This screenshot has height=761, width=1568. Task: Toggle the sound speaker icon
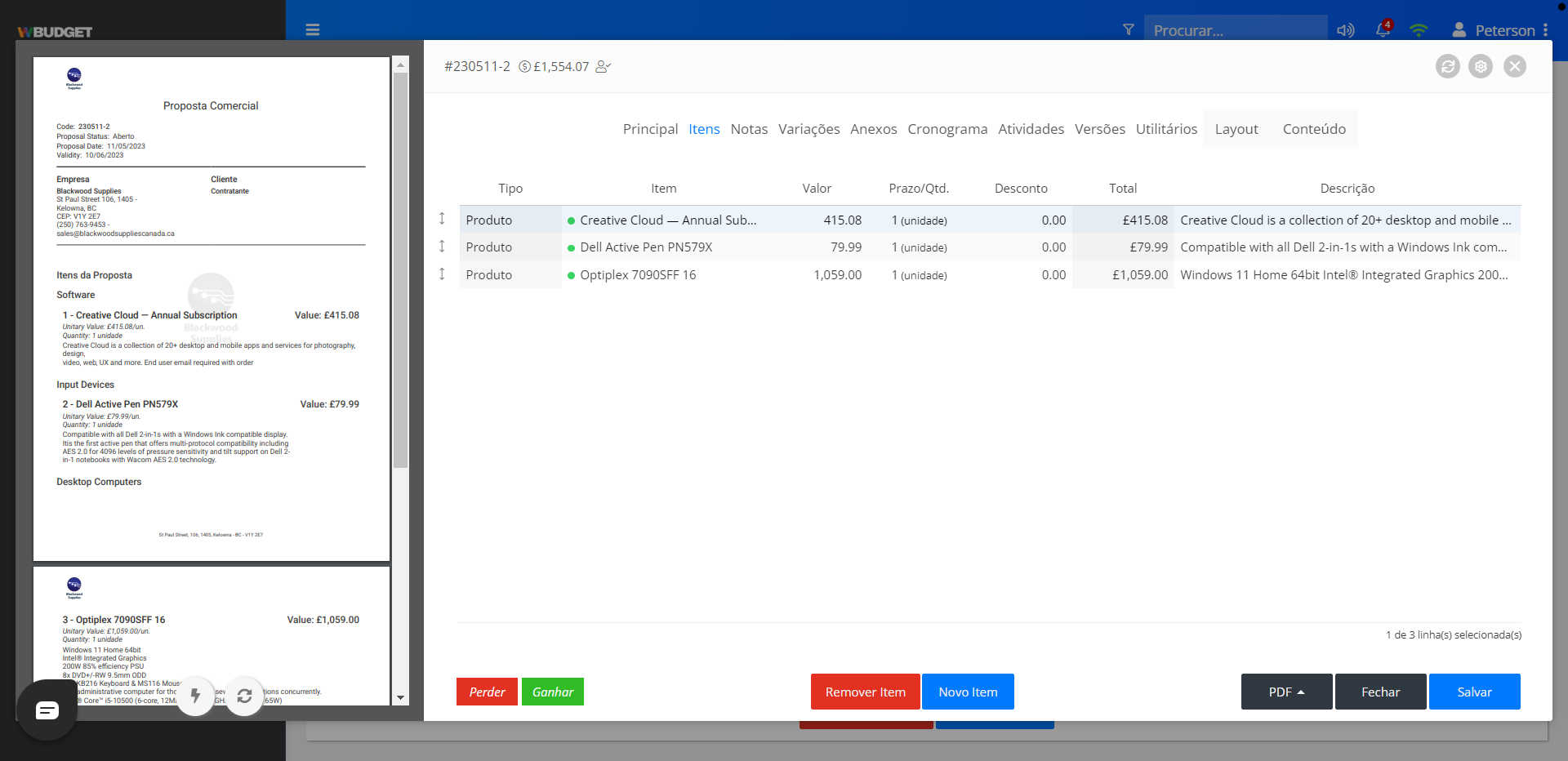(1345, 30)
